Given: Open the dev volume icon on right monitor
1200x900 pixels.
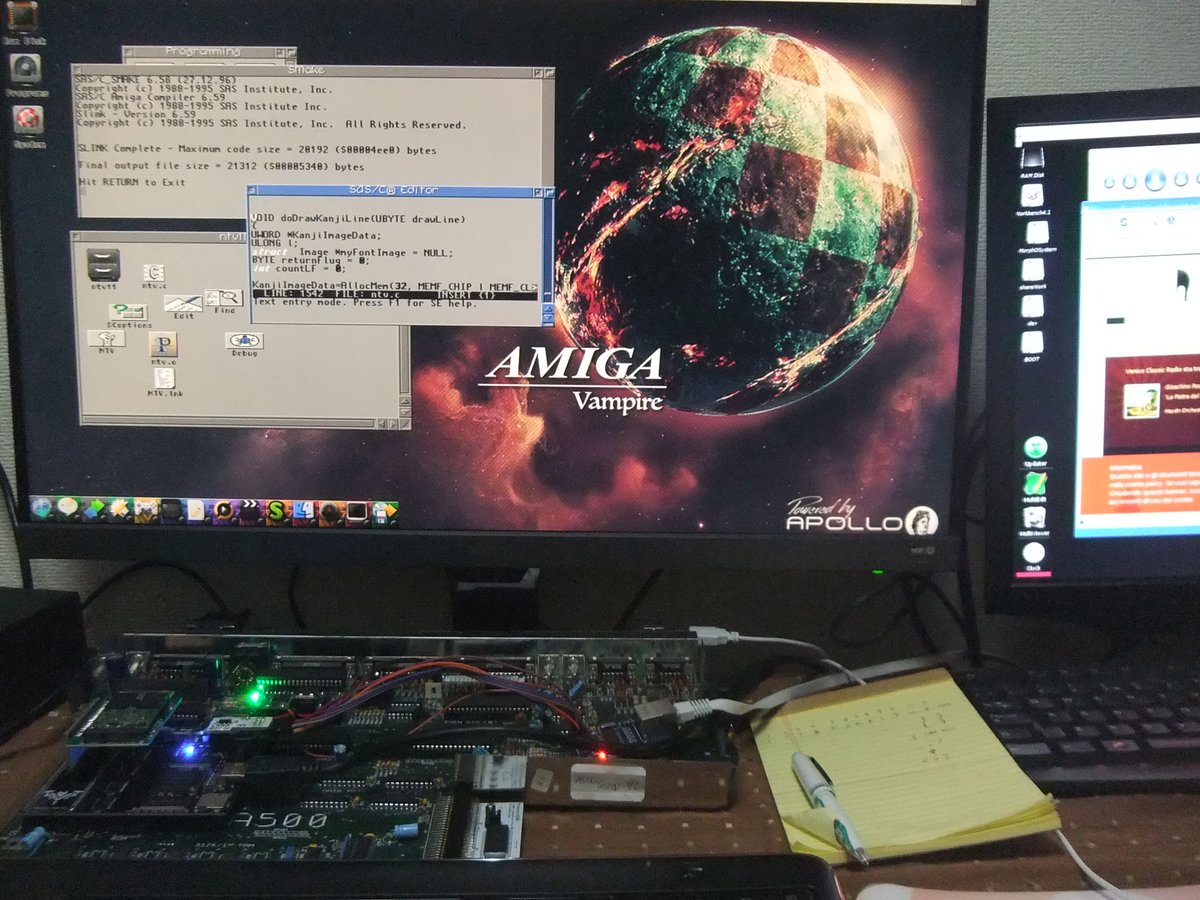Looking at the screenshot, I should pyautogui.click(x=1033, y=306).
